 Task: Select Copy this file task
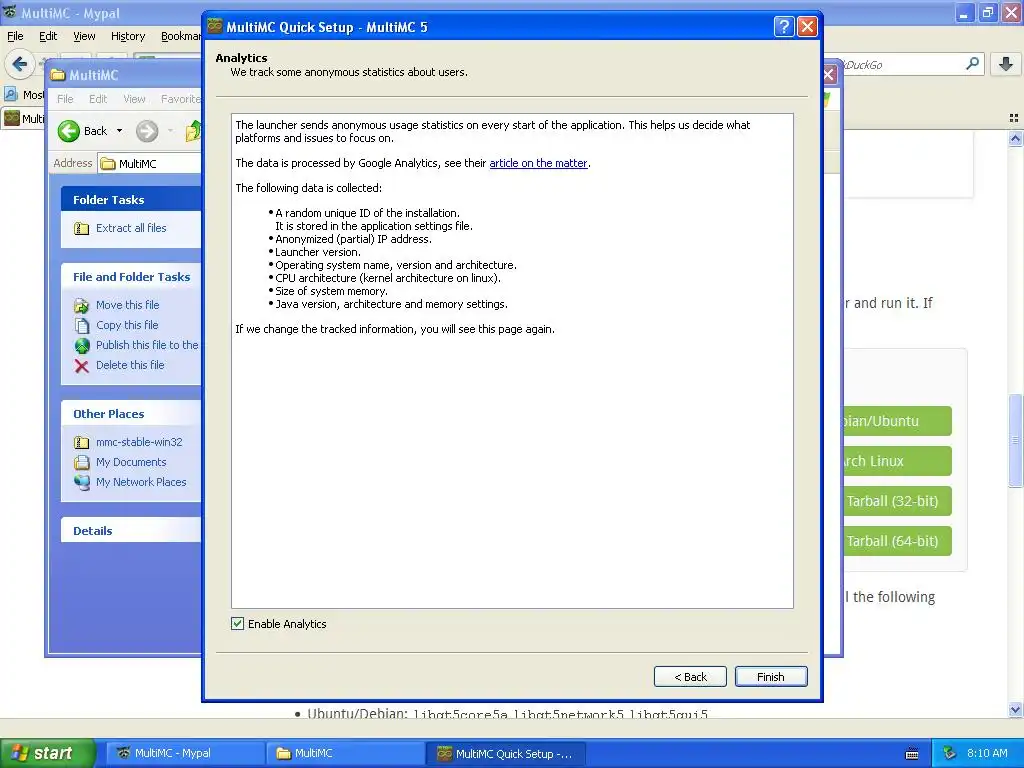point(127,325)
